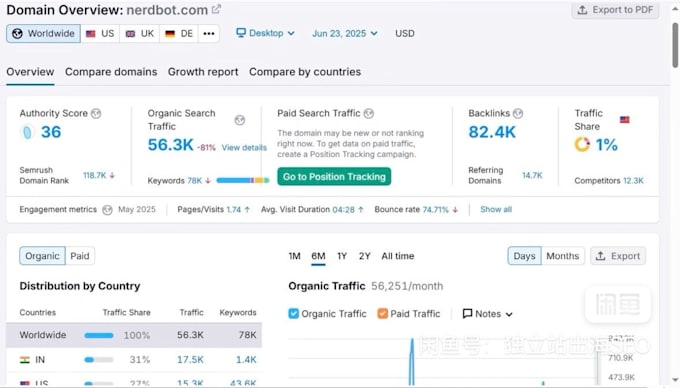Select the All time range

(x=398, y=256)
